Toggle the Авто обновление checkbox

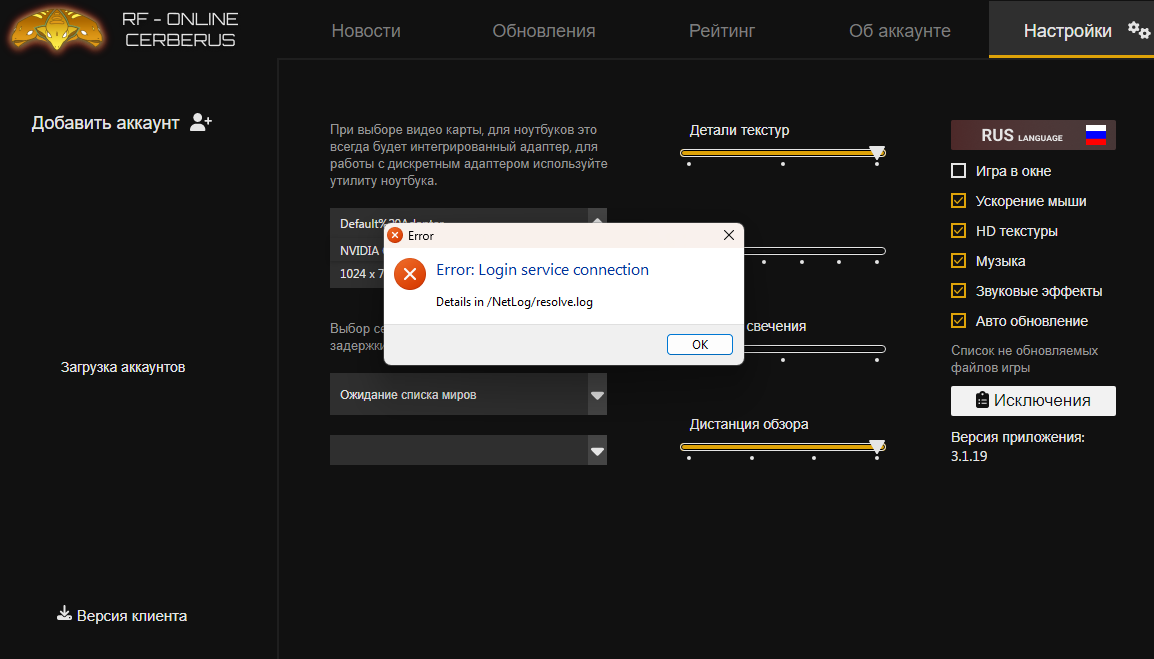(x=959, y=321)
